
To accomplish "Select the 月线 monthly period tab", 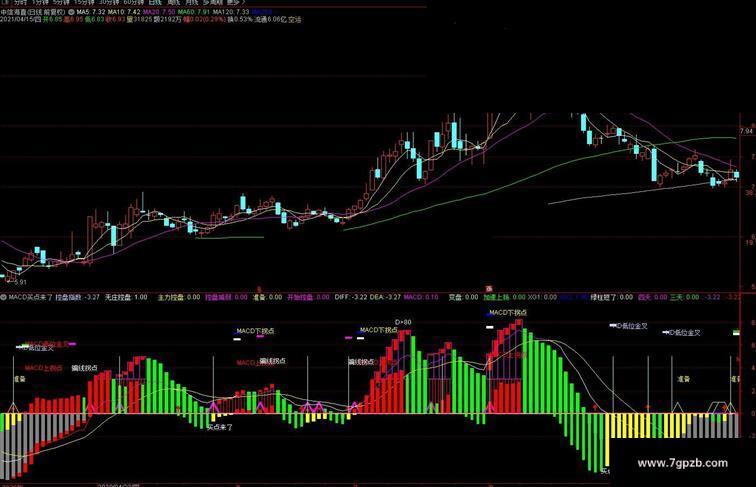I will 191,2.
